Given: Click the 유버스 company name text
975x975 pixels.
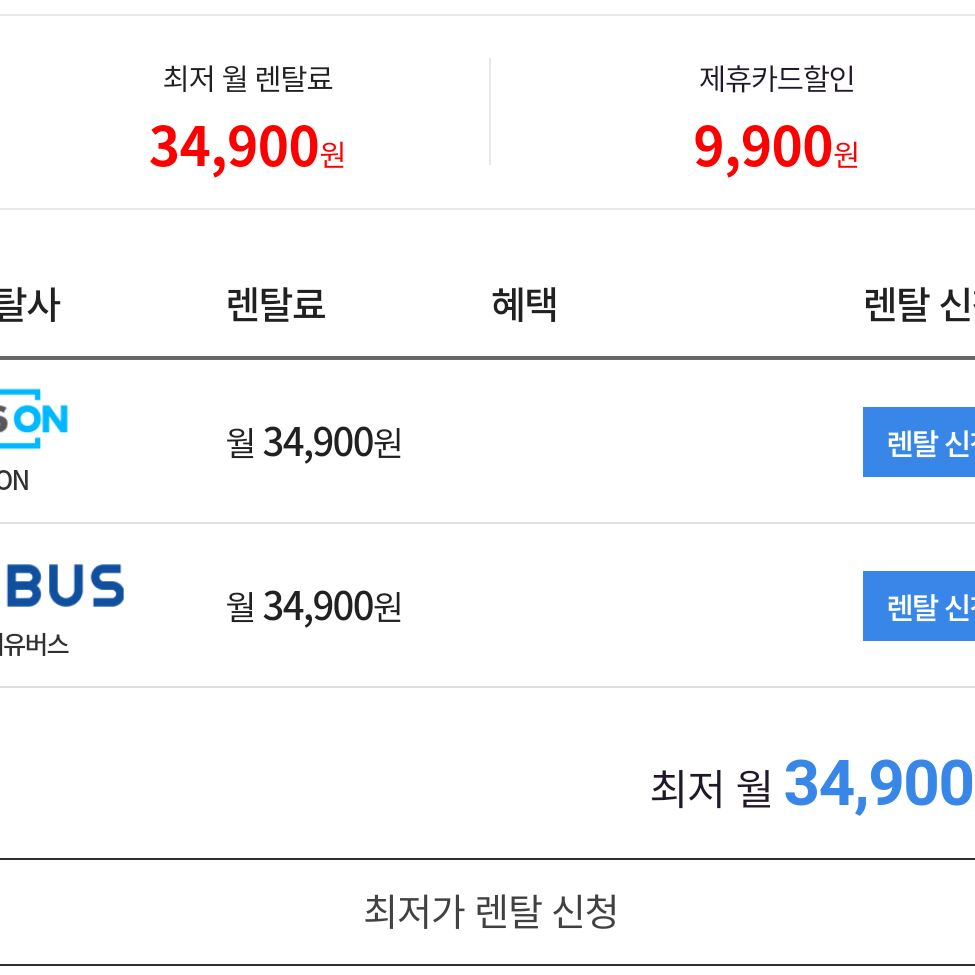Looking at the screenshot, I should [x=34, y=644].
